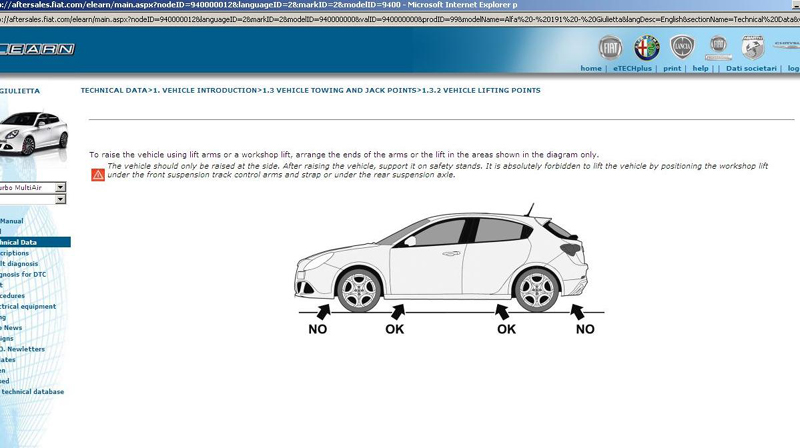Open Procedures in the sidebar menu
Viewport: 800px width, 448px height.
click(x=12, y=296)
